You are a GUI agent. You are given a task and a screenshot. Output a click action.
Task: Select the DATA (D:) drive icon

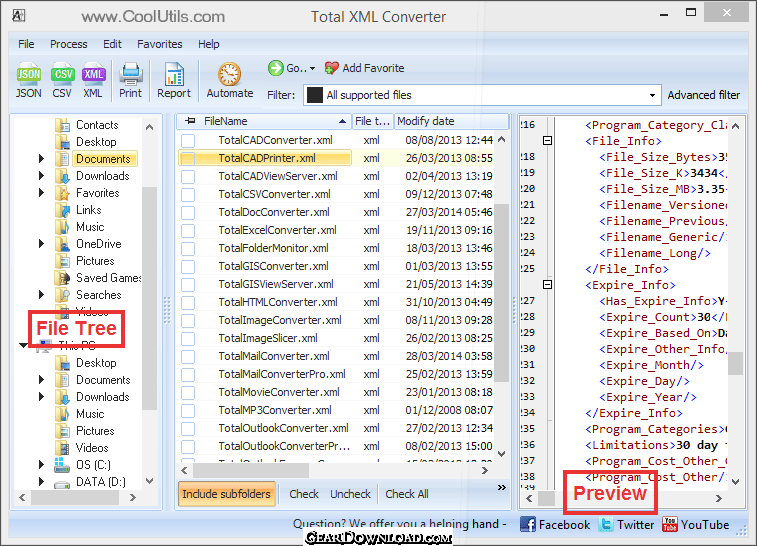[62, 482]
